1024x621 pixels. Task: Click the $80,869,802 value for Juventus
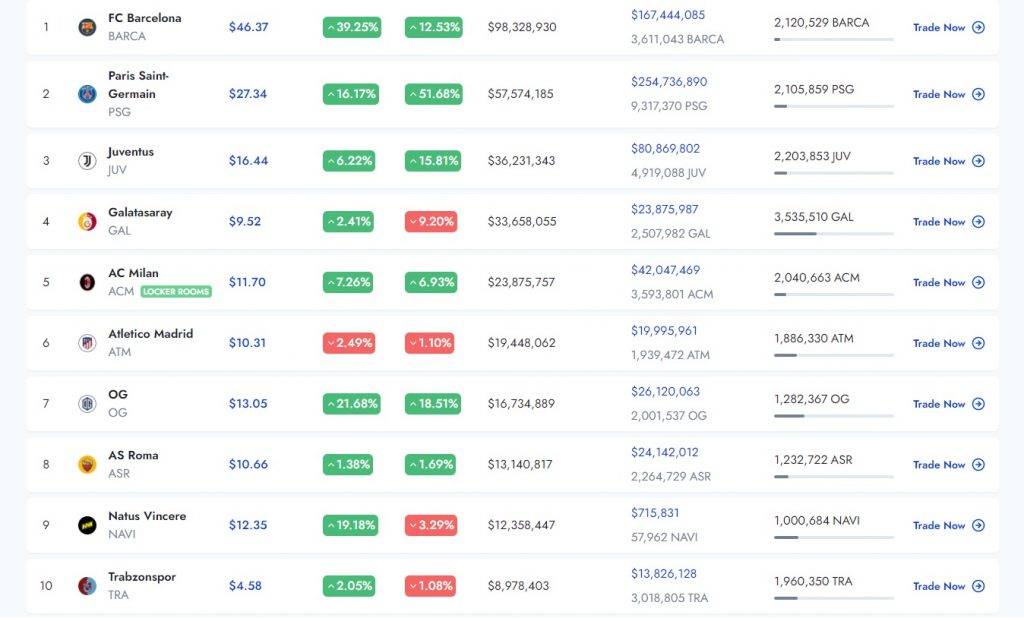click(665, 149)
